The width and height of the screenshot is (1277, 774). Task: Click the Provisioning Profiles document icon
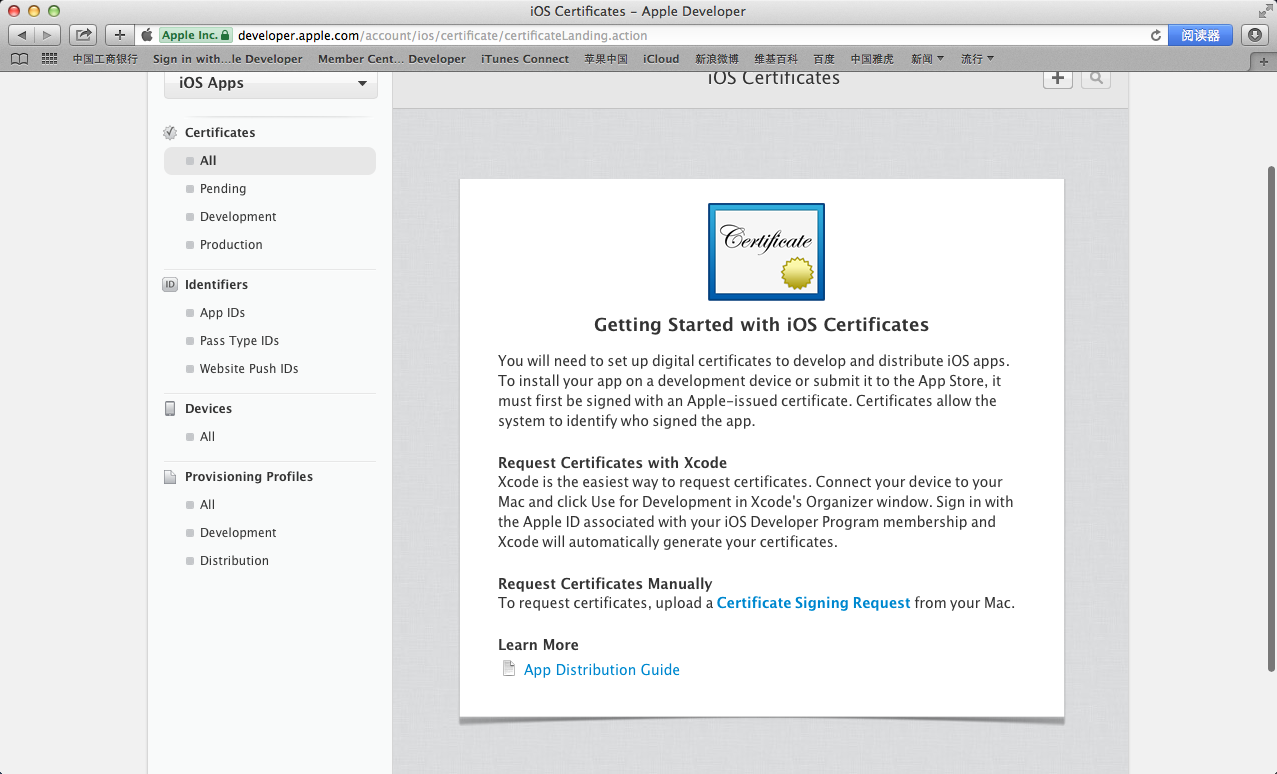[x=170, y=477]
